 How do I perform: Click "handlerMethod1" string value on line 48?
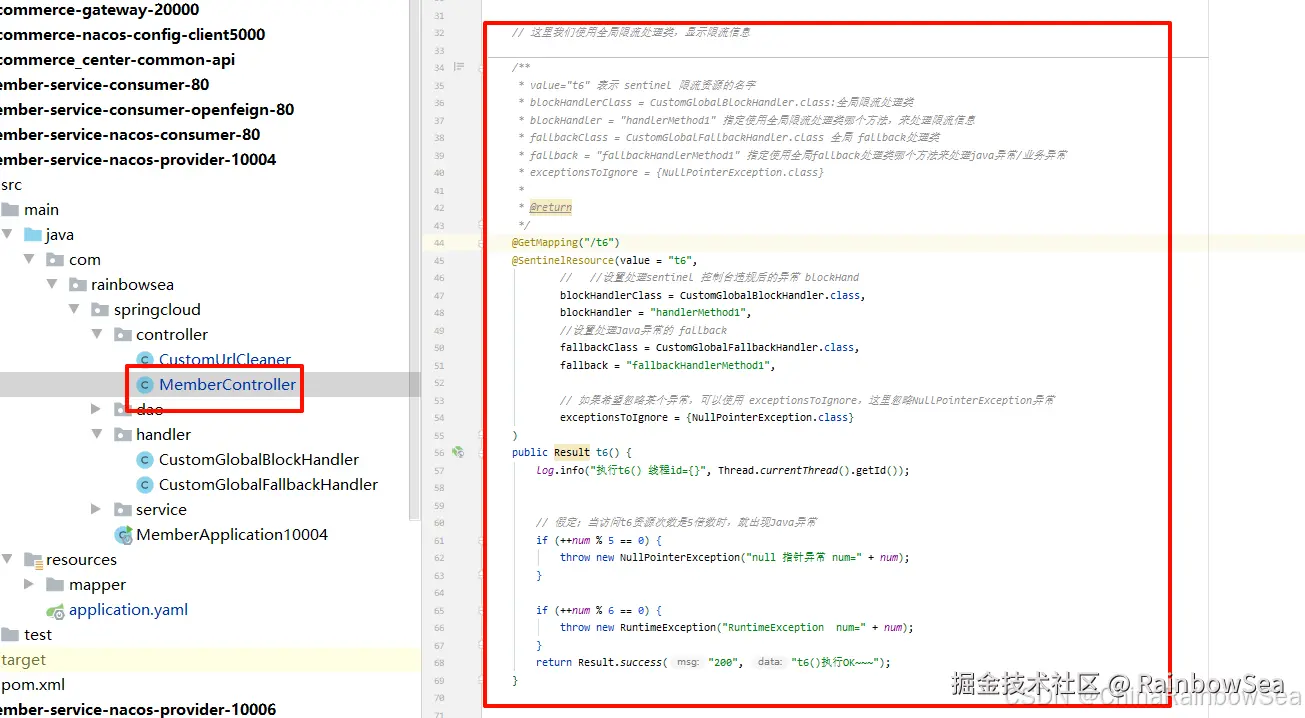(x=700, y=312)
